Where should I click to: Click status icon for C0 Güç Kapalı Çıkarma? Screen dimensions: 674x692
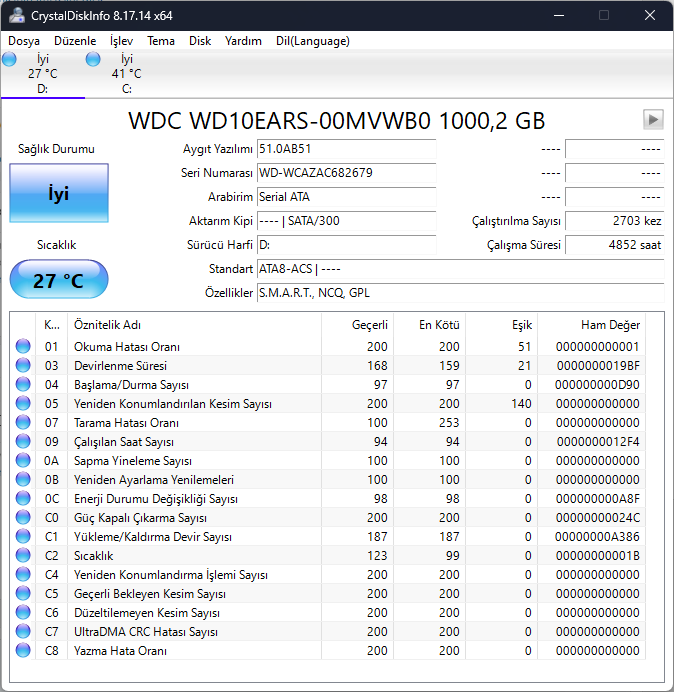(x=23, y=517)
